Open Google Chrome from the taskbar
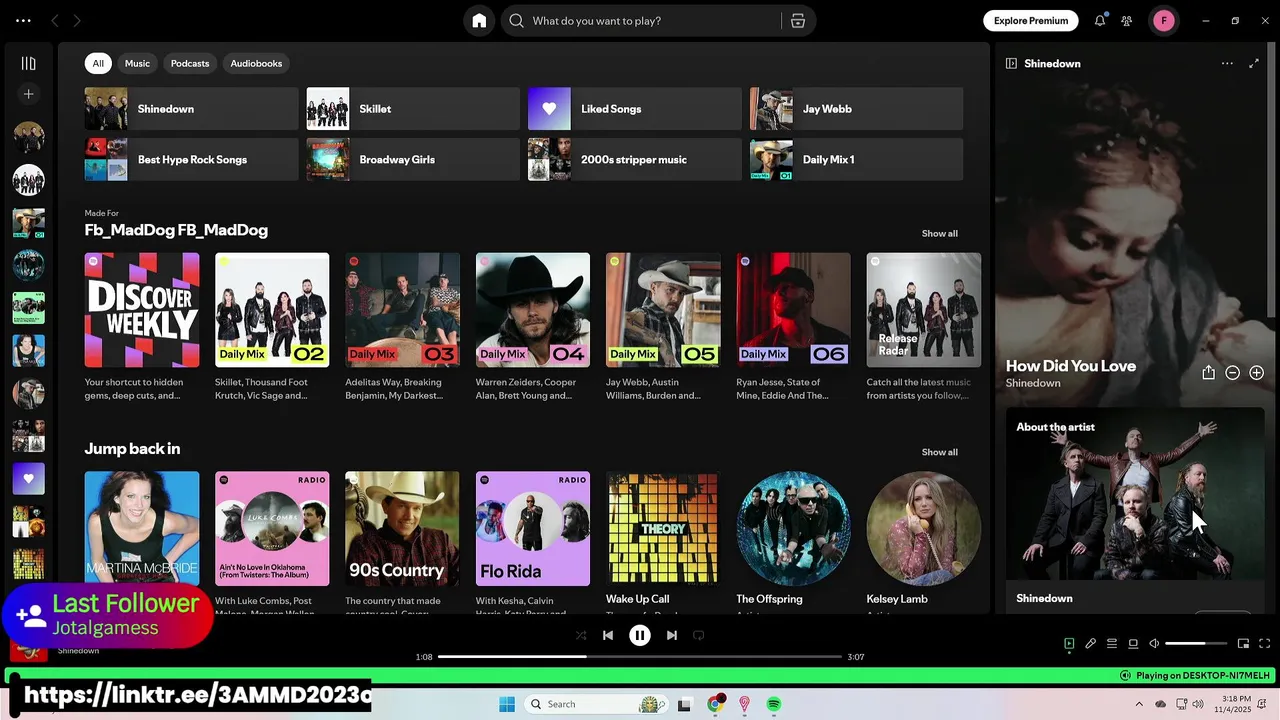 click(715, 704)
